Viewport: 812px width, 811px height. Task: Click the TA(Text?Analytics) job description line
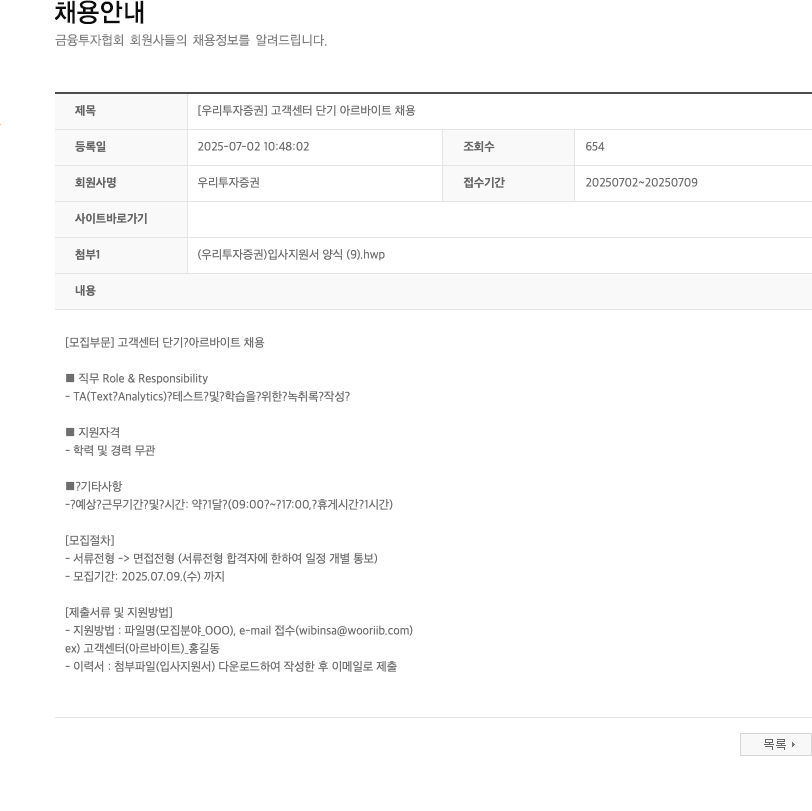click(207, 396)
